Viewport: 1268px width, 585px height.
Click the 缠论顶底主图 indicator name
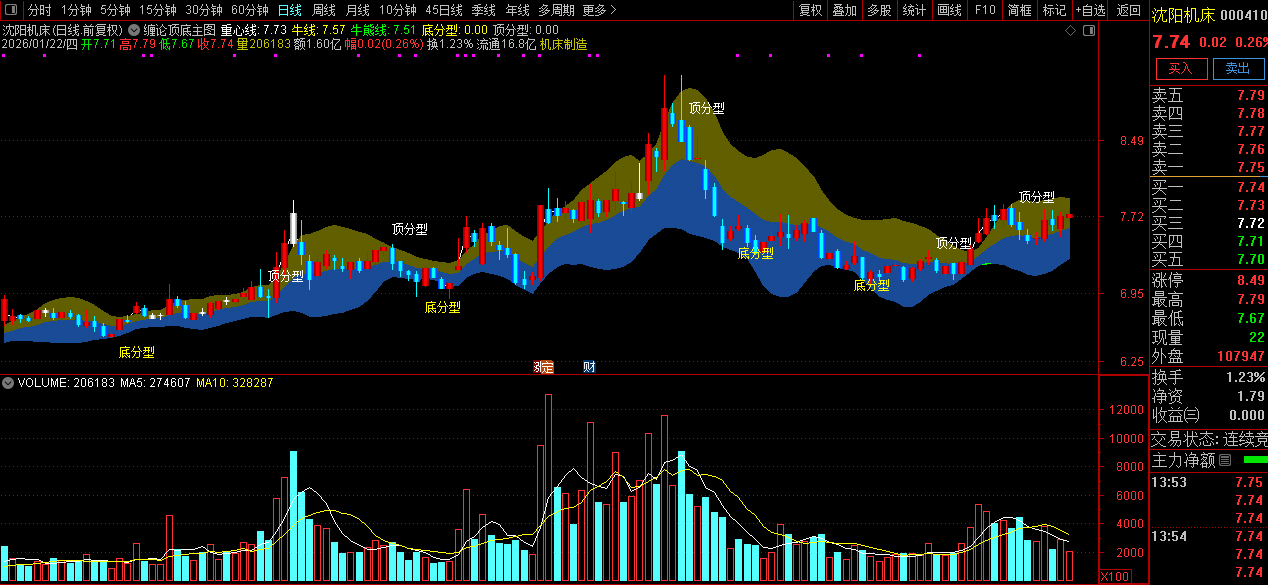click(x=179, y=30)
